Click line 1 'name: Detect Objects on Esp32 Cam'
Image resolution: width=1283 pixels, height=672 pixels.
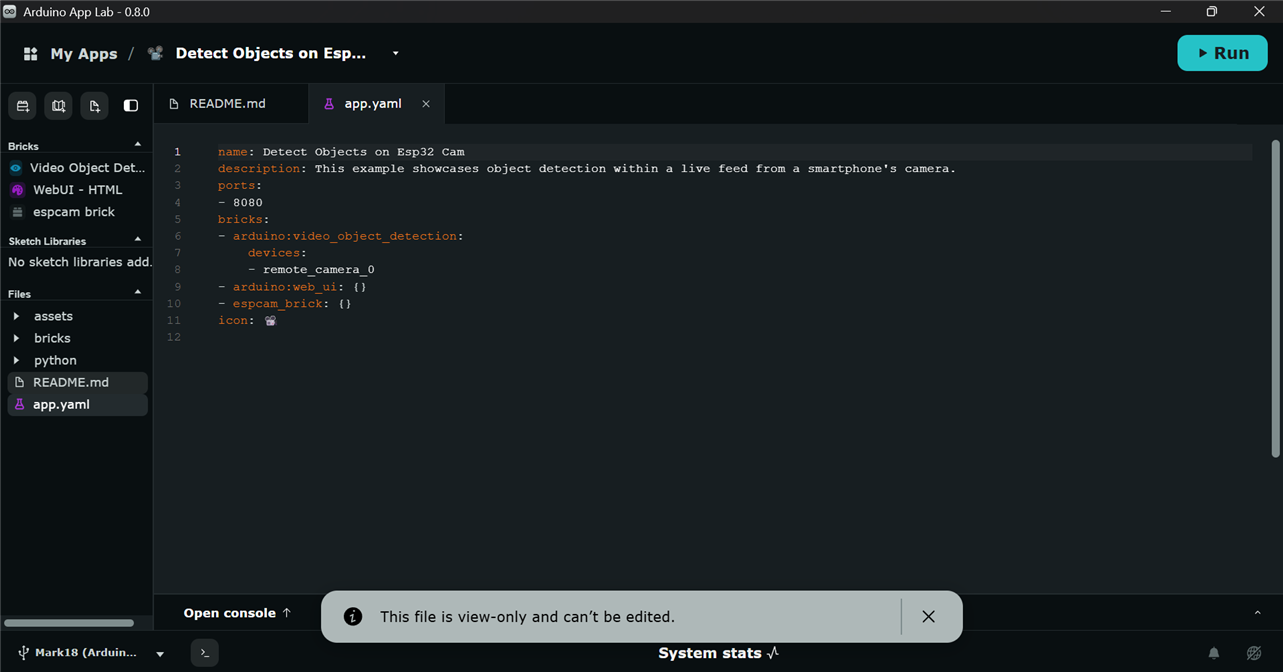pyautogui.click(x=341, y=152)
